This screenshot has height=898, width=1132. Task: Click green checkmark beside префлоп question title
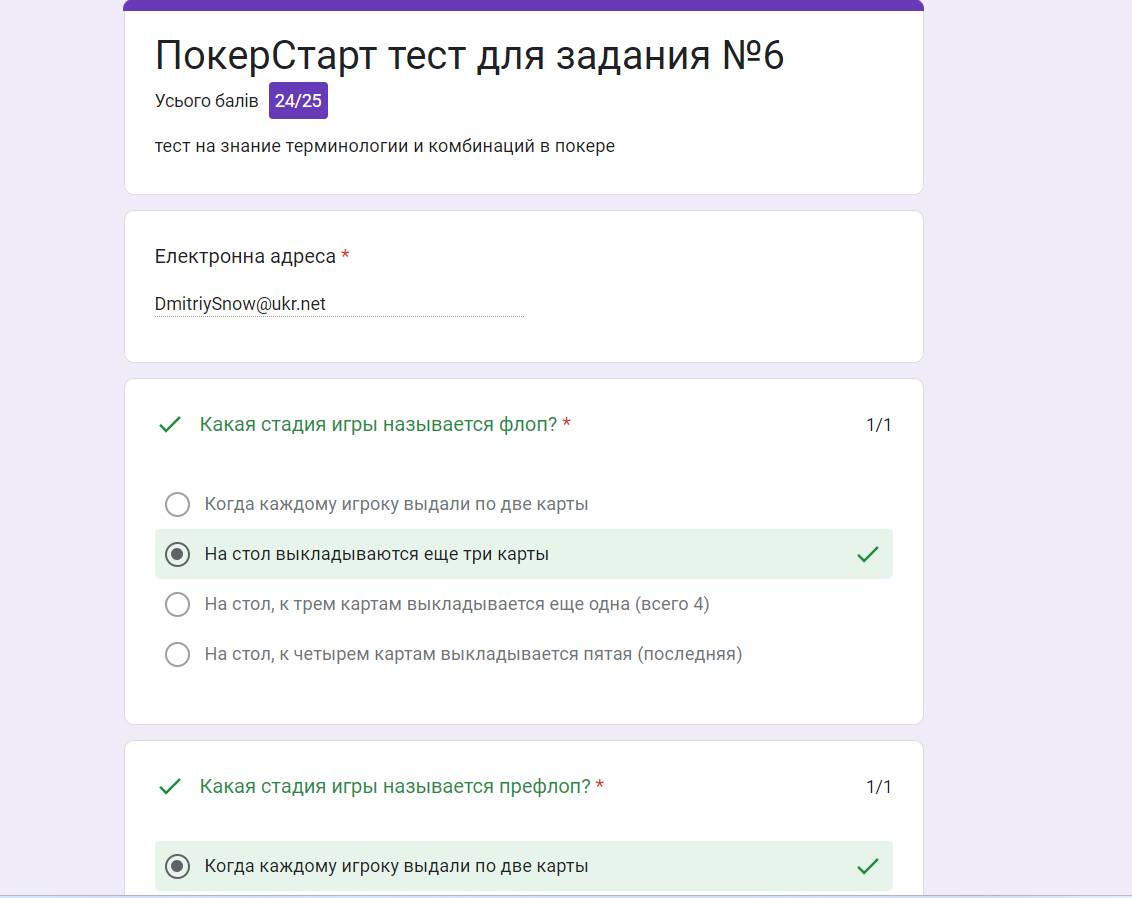click(x=170, y=786)
